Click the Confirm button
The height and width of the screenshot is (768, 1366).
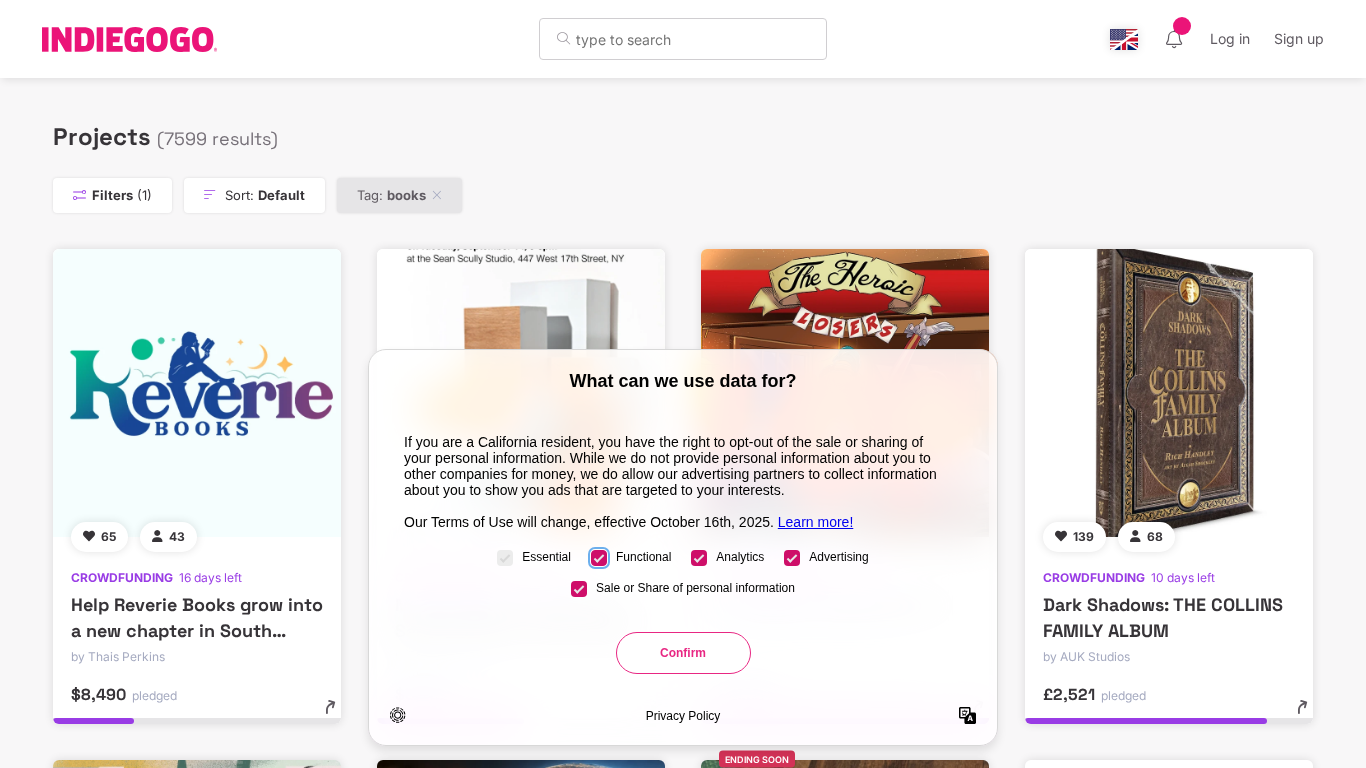683,653
